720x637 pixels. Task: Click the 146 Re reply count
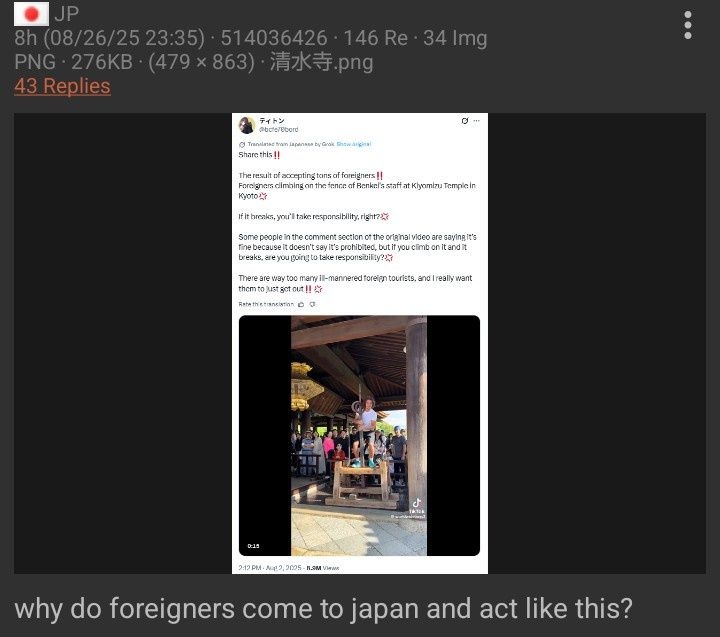376,38
